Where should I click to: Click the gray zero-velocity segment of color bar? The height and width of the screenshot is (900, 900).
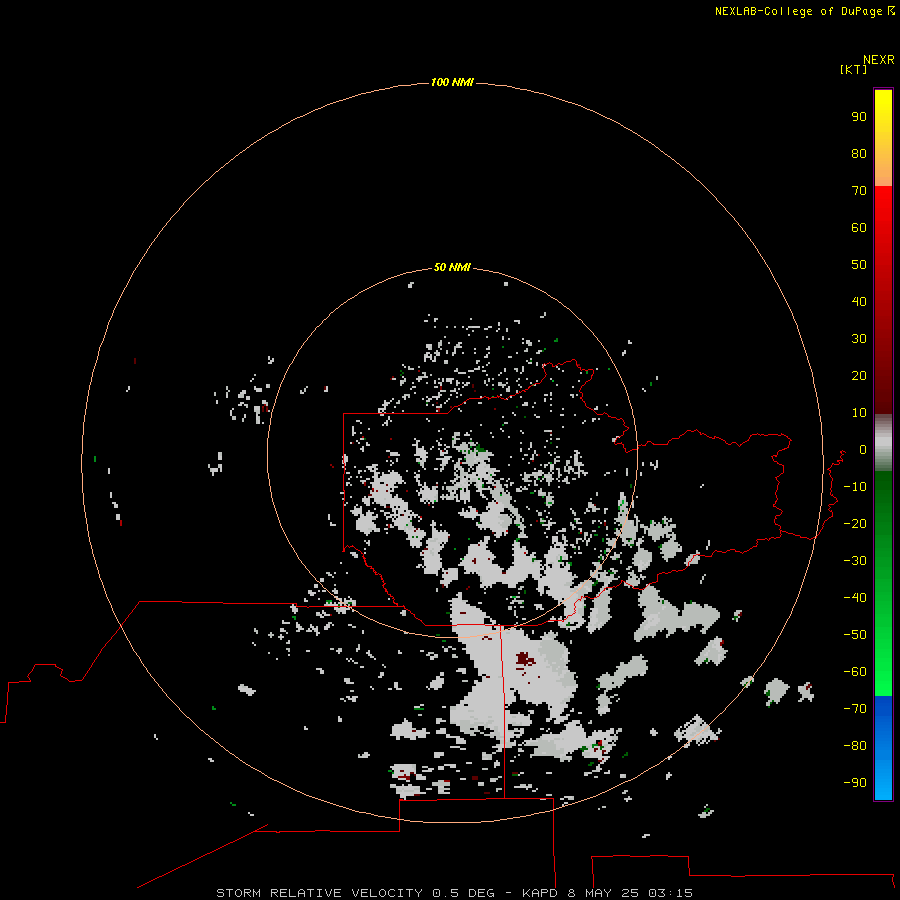[883, 443]
